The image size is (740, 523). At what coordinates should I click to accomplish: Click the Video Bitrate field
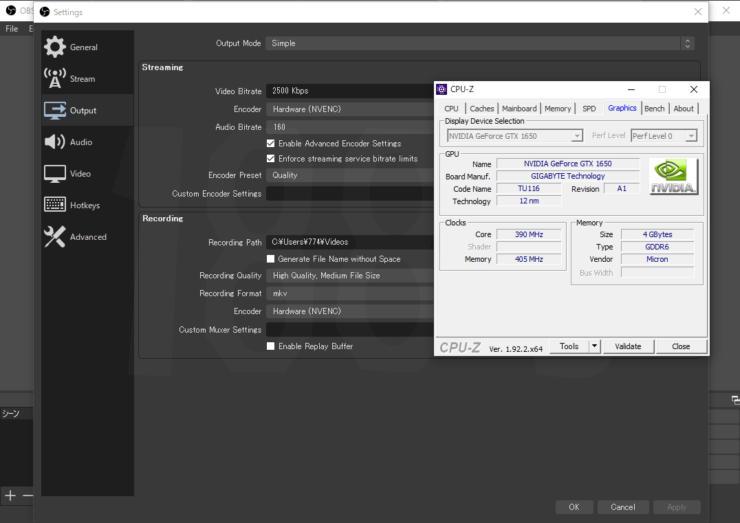350,91
